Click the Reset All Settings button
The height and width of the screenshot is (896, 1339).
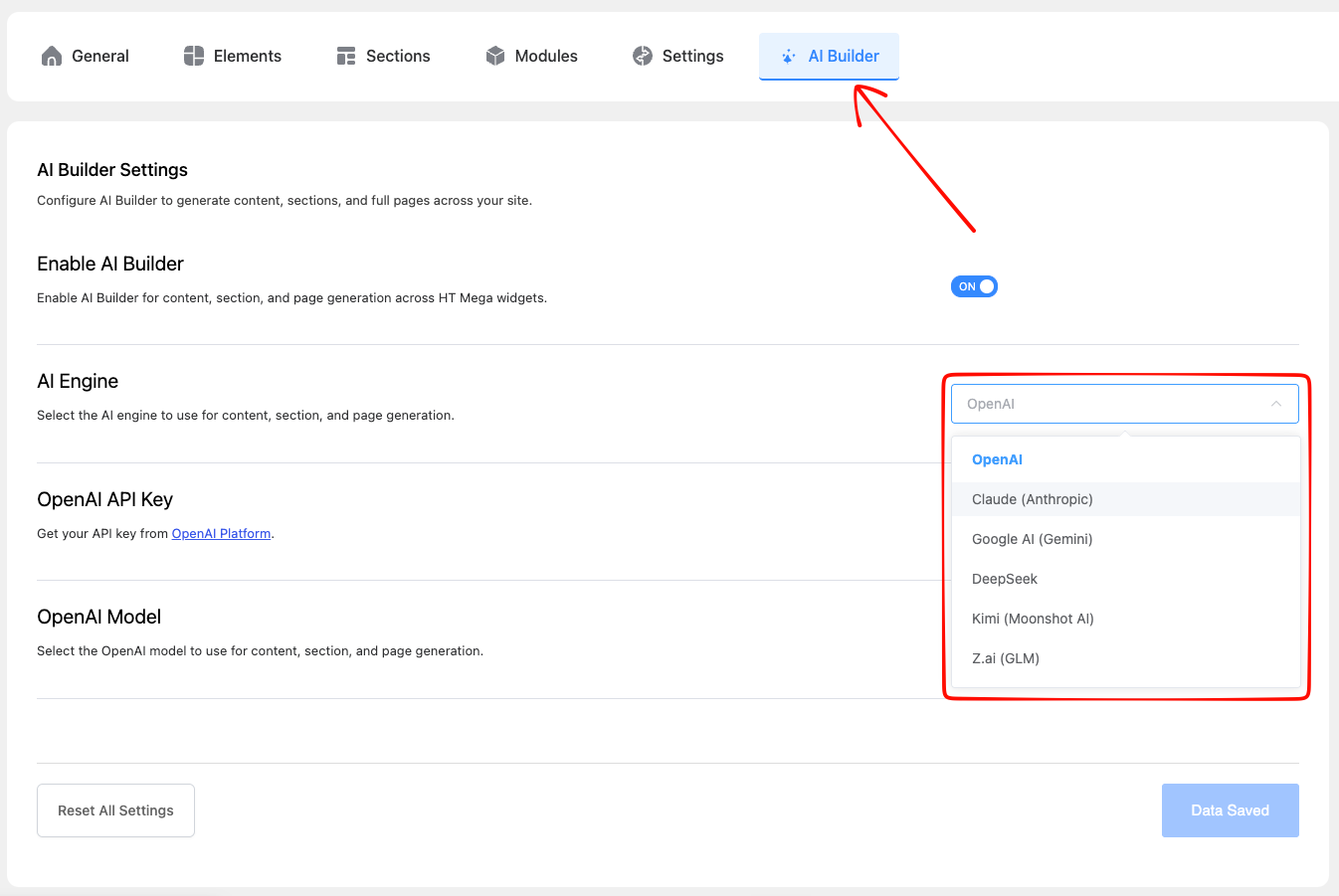point(115,810)
